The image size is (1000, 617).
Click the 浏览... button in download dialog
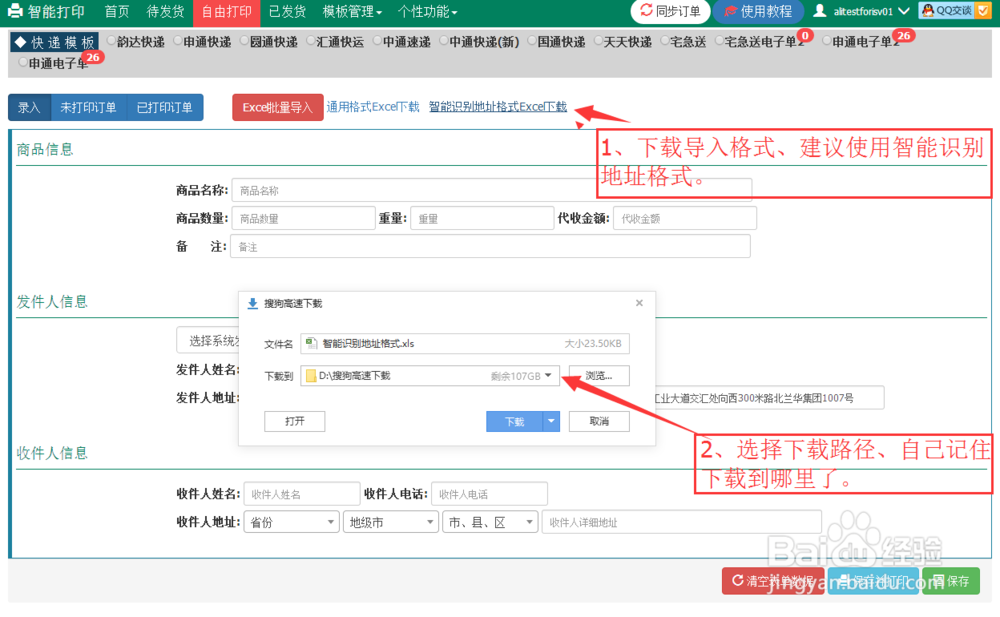tap(599, 376)
